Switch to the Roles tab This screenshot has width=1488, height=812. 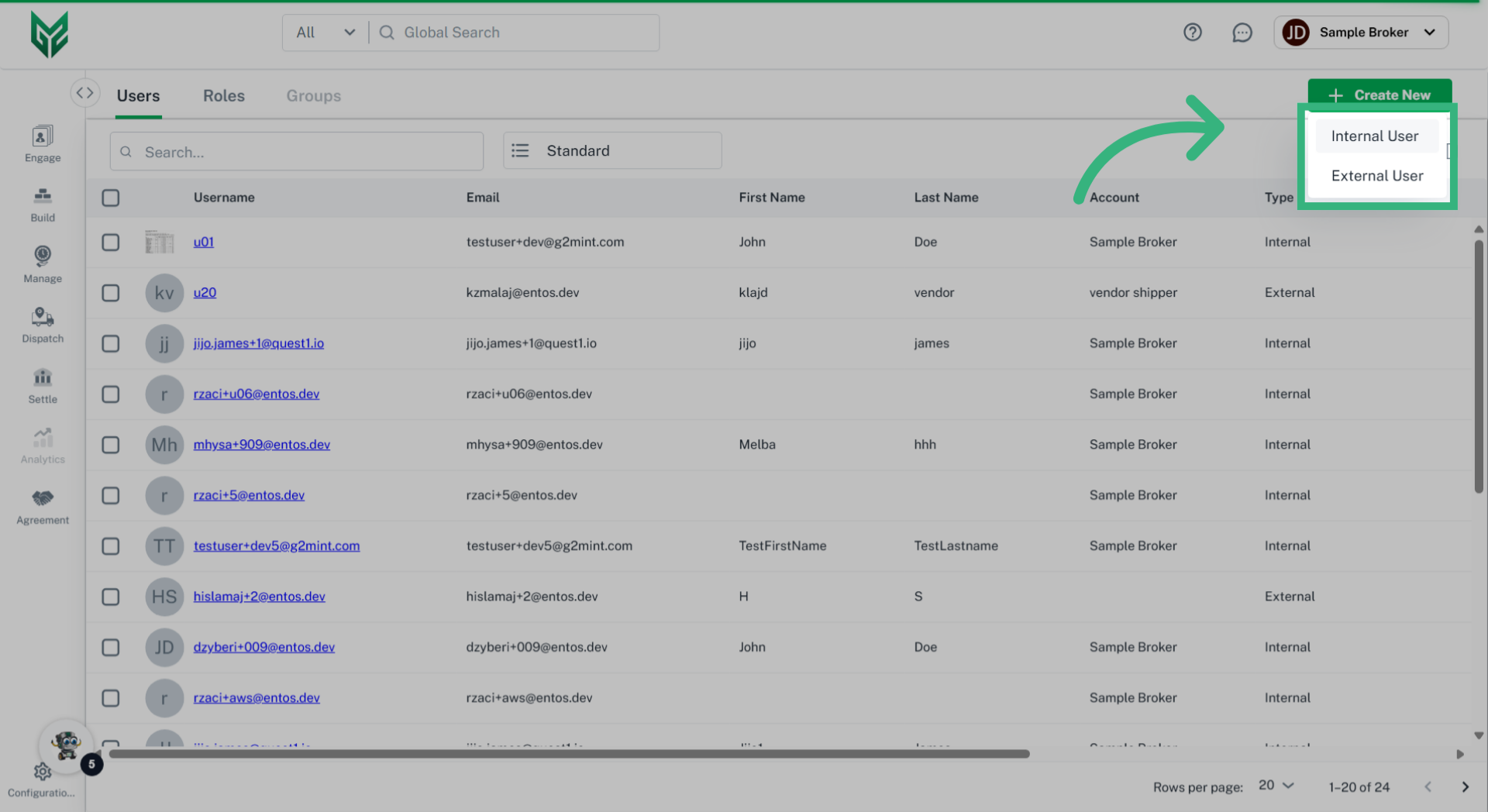pyautogui.click(x=223, y=96)
